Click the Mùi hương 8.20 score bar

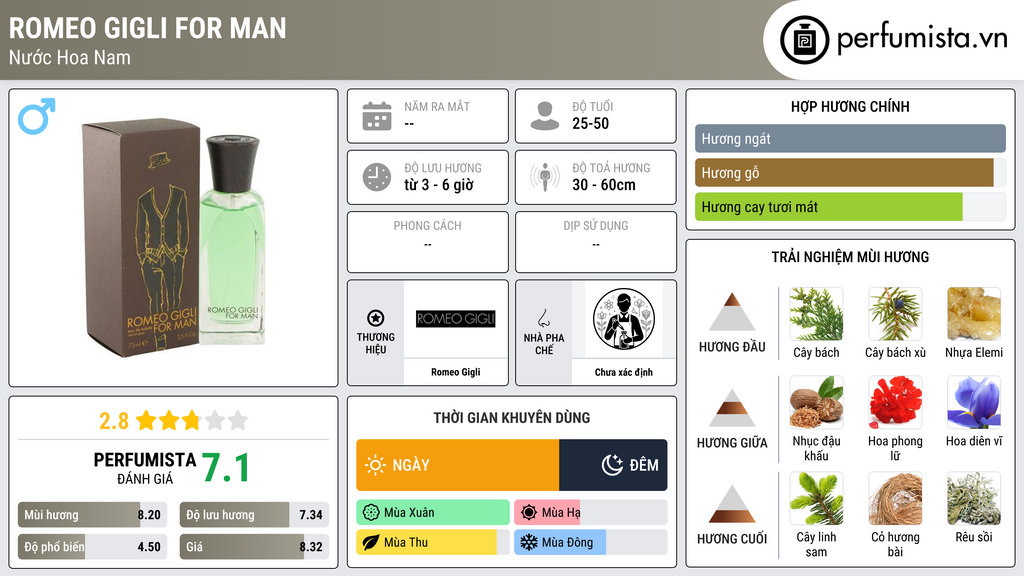coord(92,515)
